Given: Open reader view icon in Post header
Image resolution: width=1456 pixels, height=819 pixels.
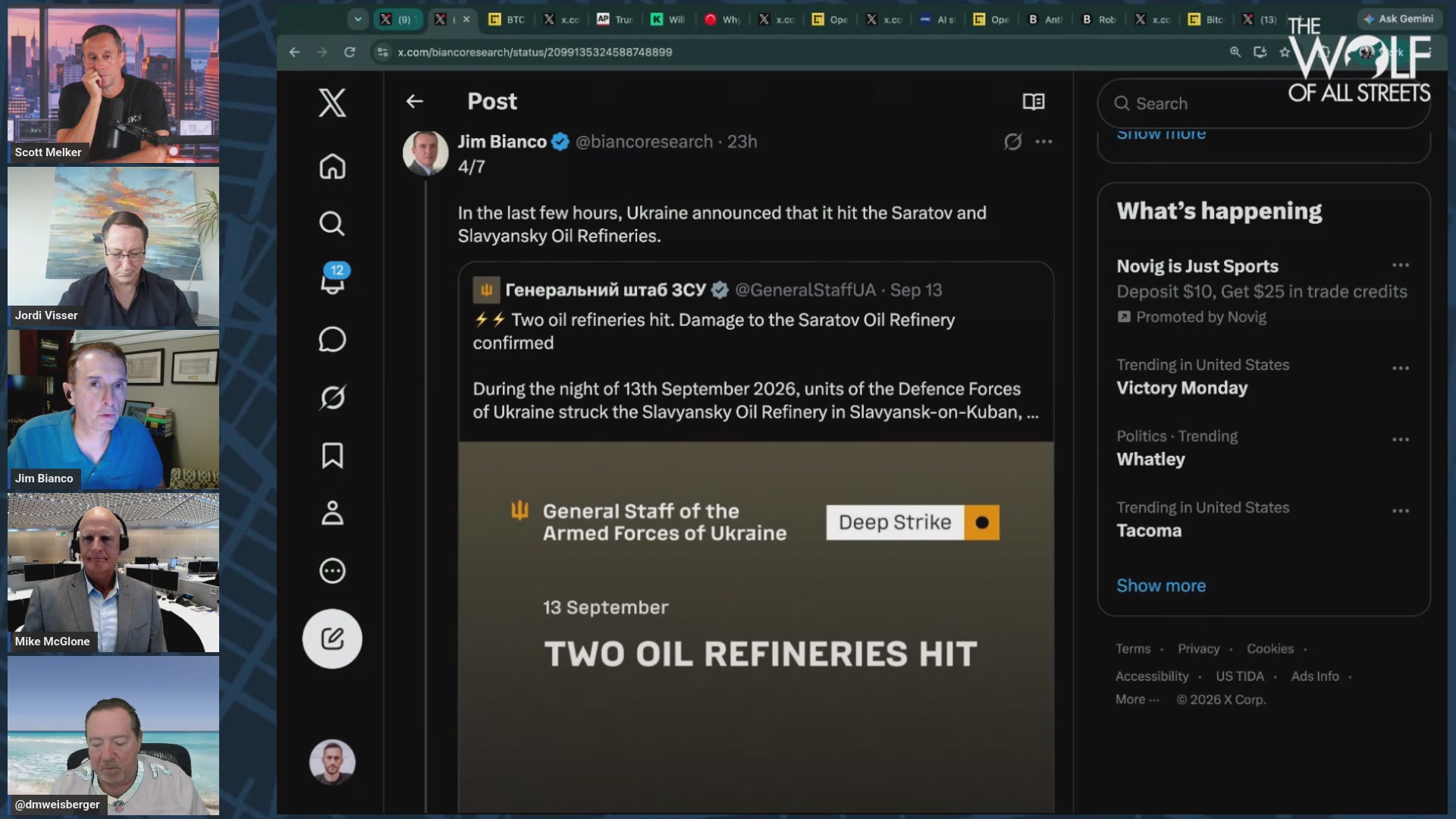Looking at the screenshot, I should point(1034,102).
